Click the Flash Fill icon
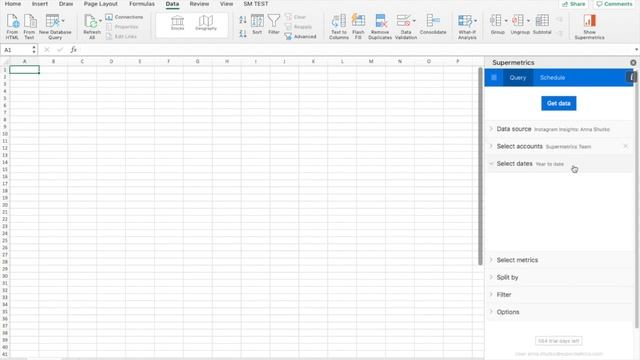Viewport: 640px width, 360px height. click(358, 26)
